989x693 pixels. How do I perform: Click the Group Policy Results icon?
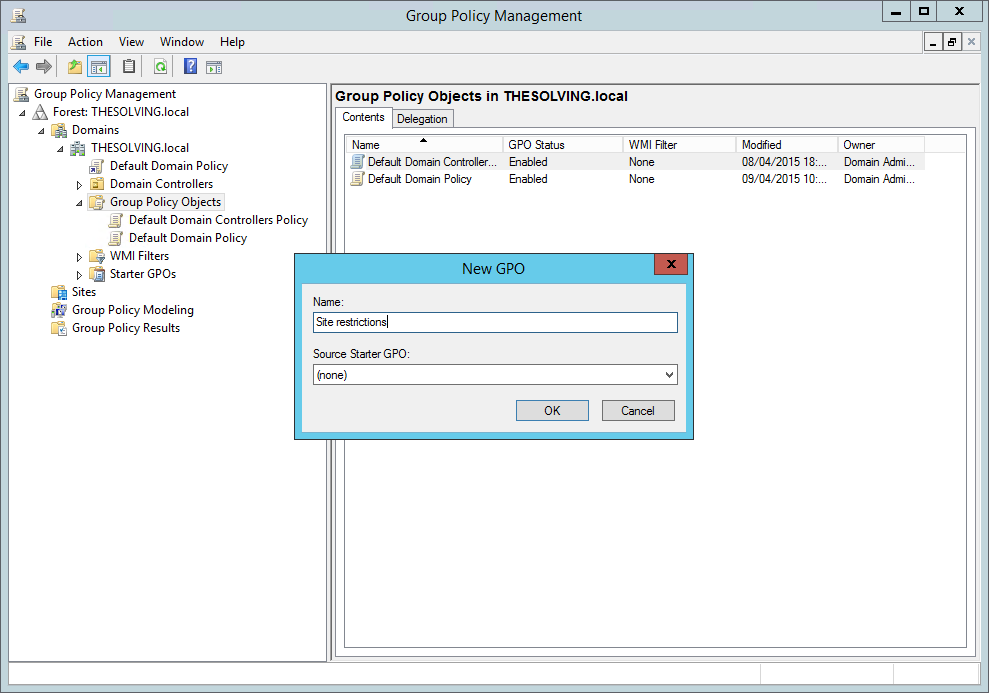click(x=59, y=328)
